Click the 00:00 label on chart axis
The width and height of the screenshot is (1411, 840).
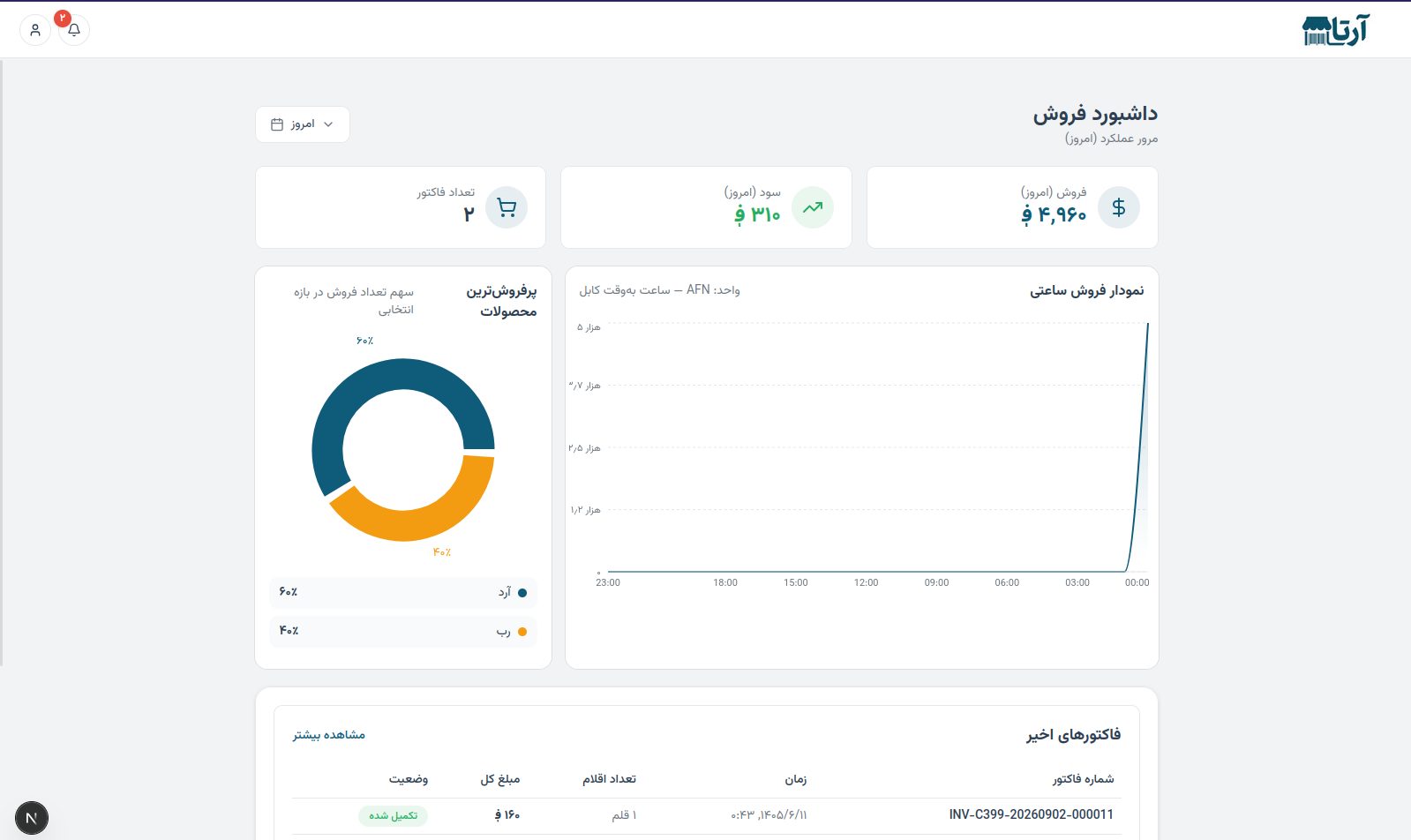click(1137, 582)
